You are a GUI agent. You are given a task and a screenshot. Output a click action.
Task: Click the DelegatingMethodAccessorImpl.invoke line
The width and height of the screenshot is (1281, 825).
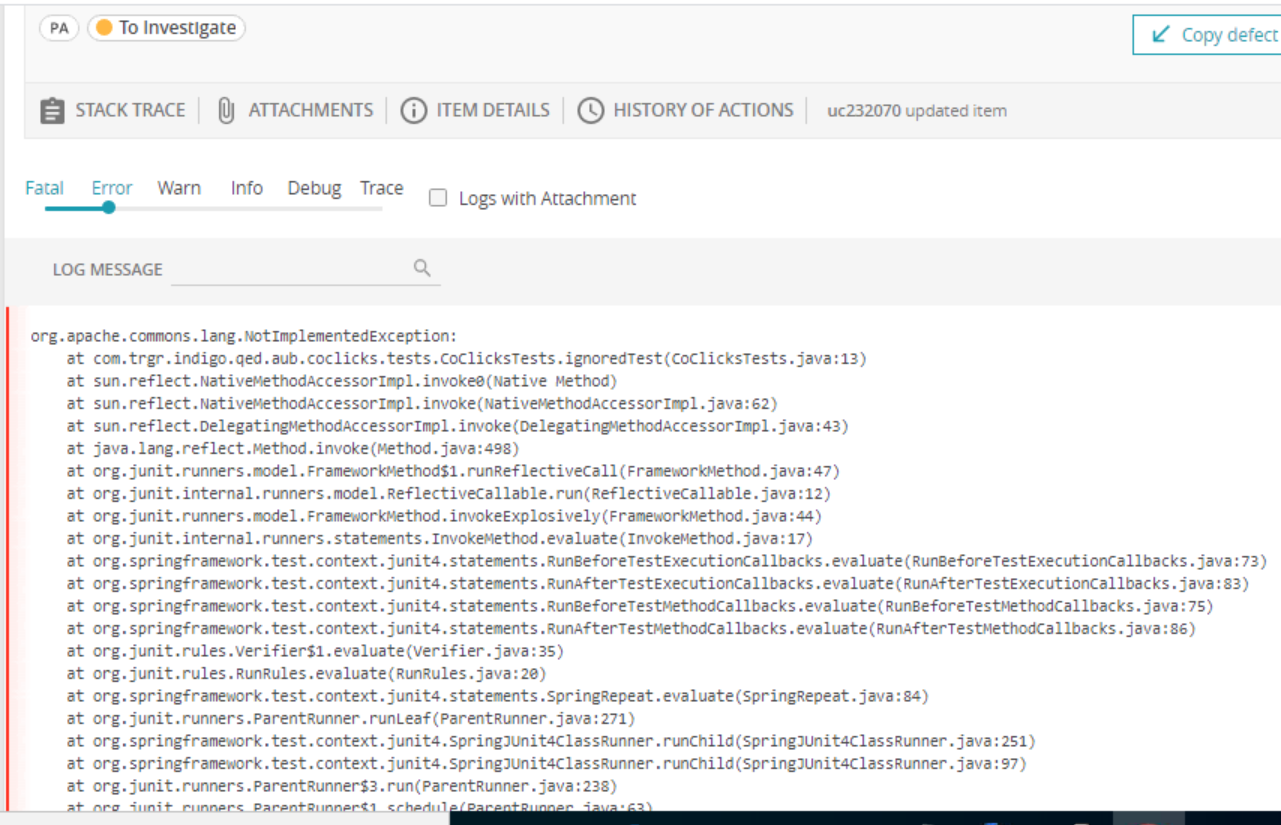457,426
